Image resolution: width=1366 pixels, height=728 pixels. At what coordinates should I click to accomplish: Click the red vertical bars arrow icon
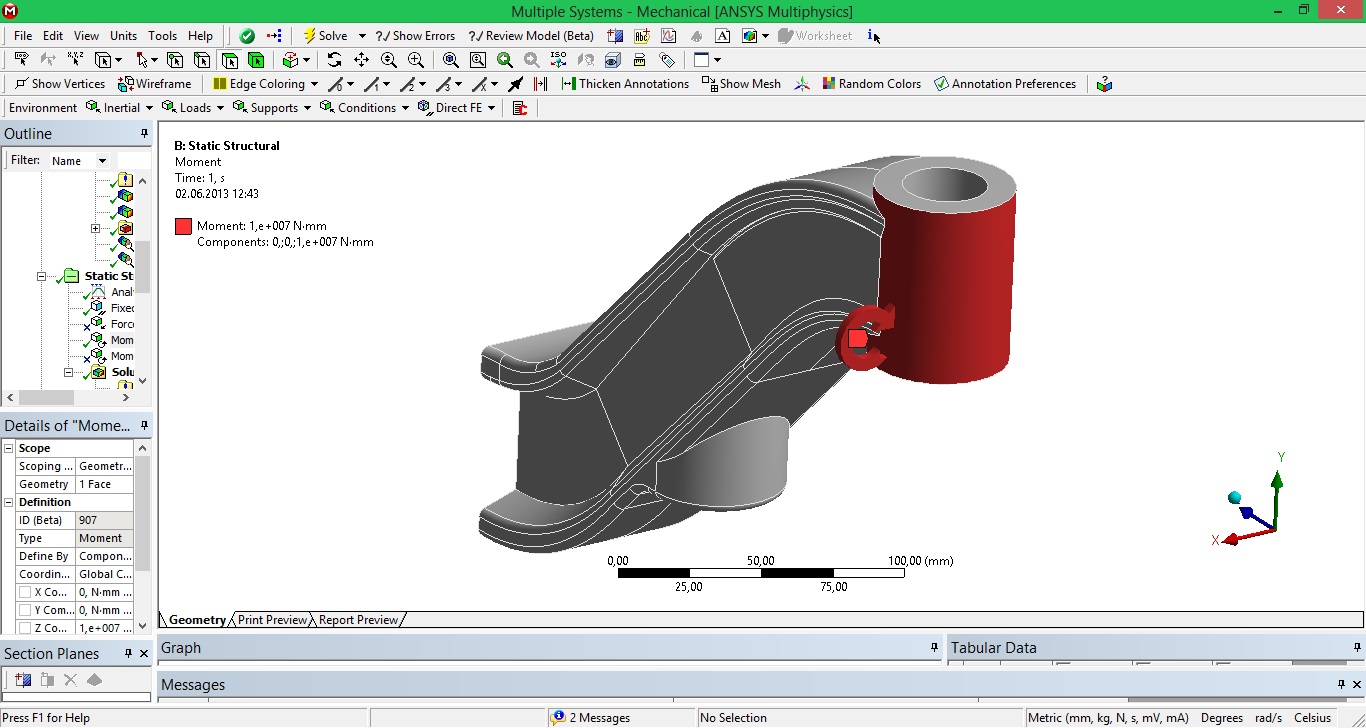[541, 84]
